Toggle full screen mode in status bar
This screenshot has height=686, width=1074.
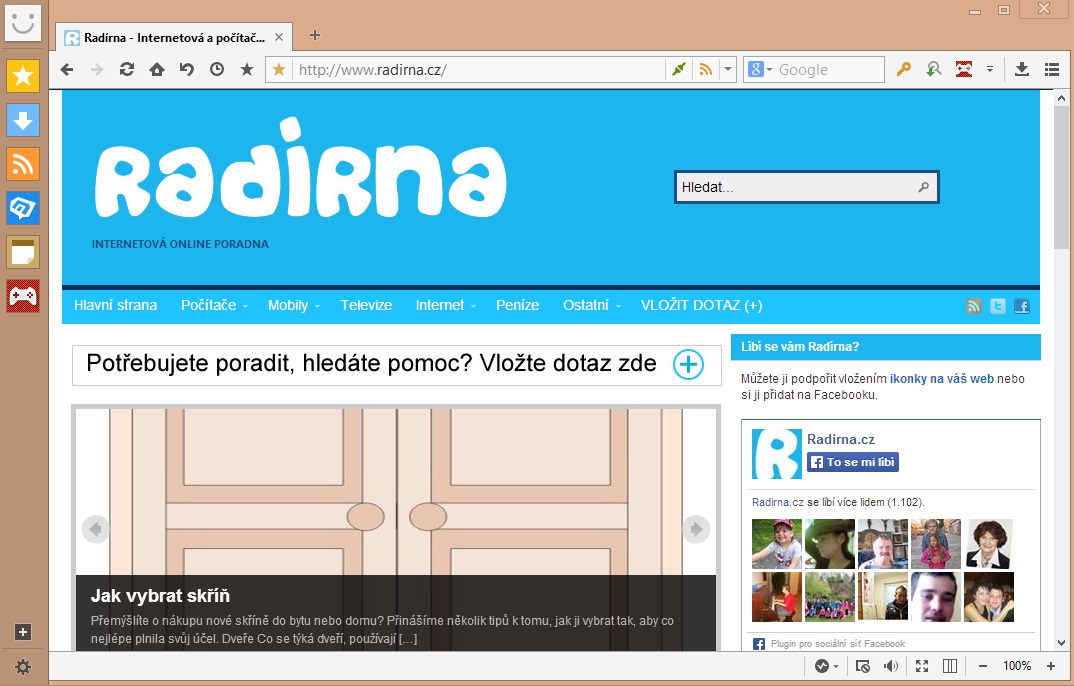point(922,666)
